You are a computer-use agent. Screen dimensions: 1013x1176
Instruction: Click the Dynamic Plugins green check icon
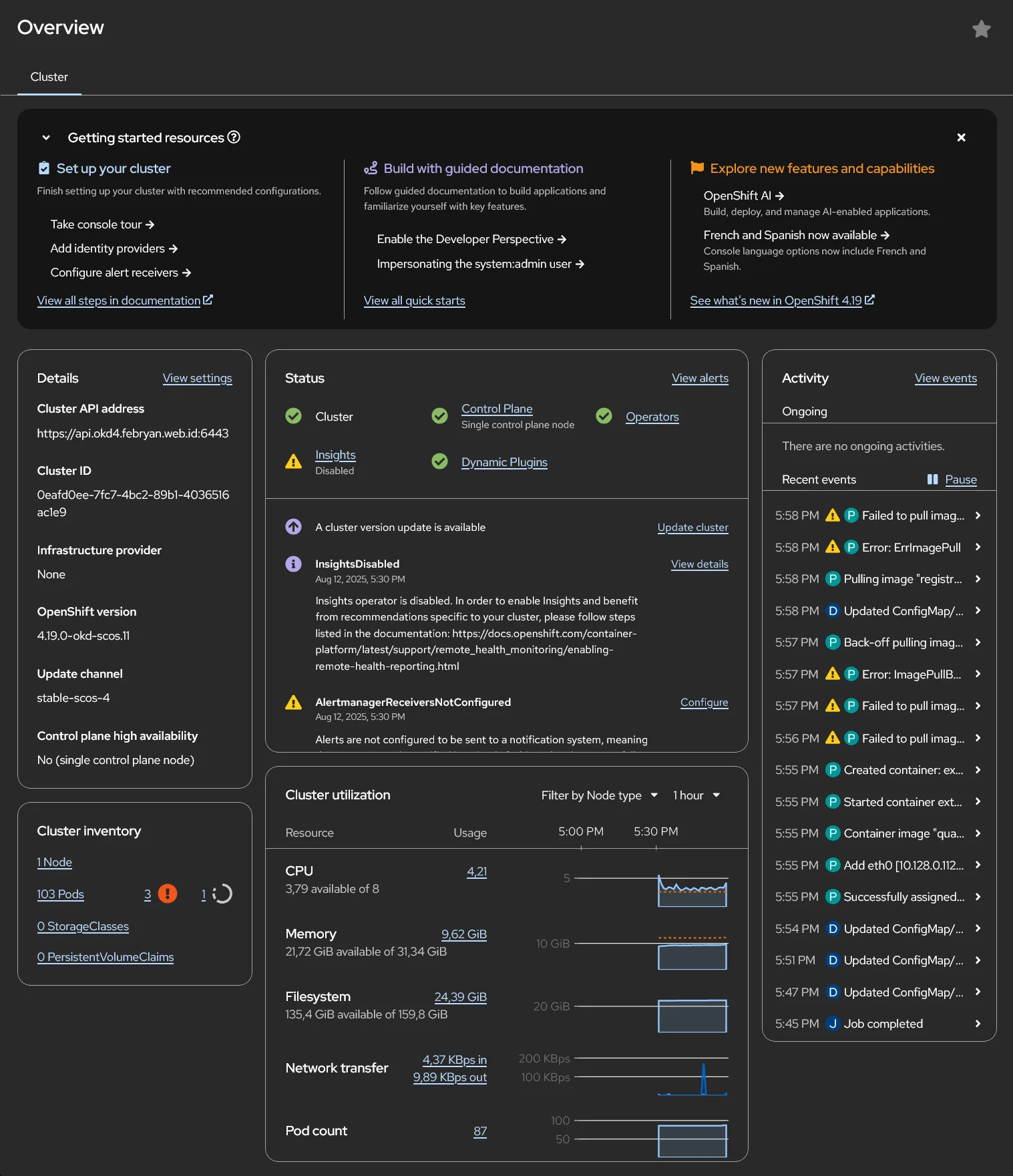pyautogui.click(x=439, y=461)
